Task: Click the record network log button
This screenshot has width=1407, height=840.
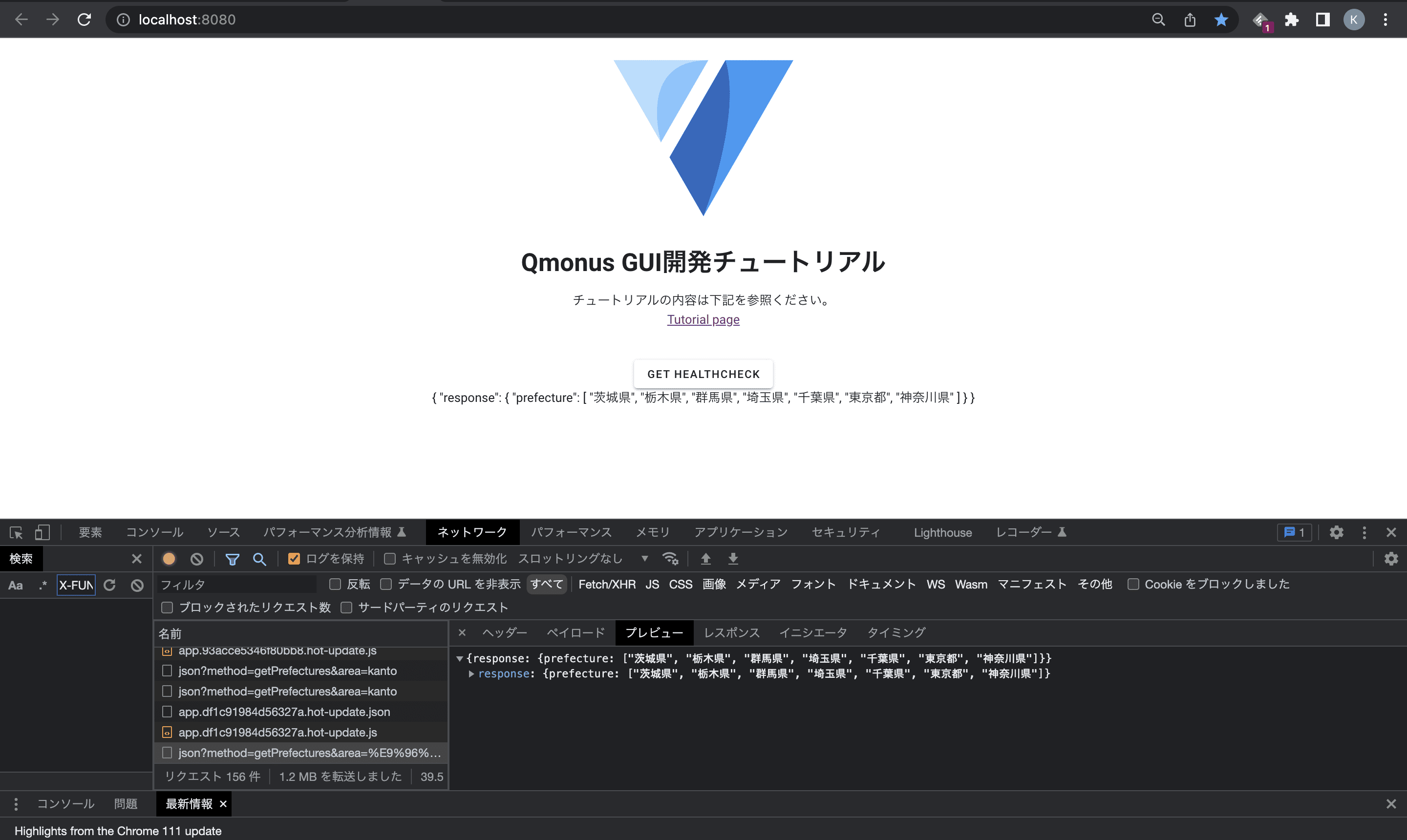Action: [169, 559]
